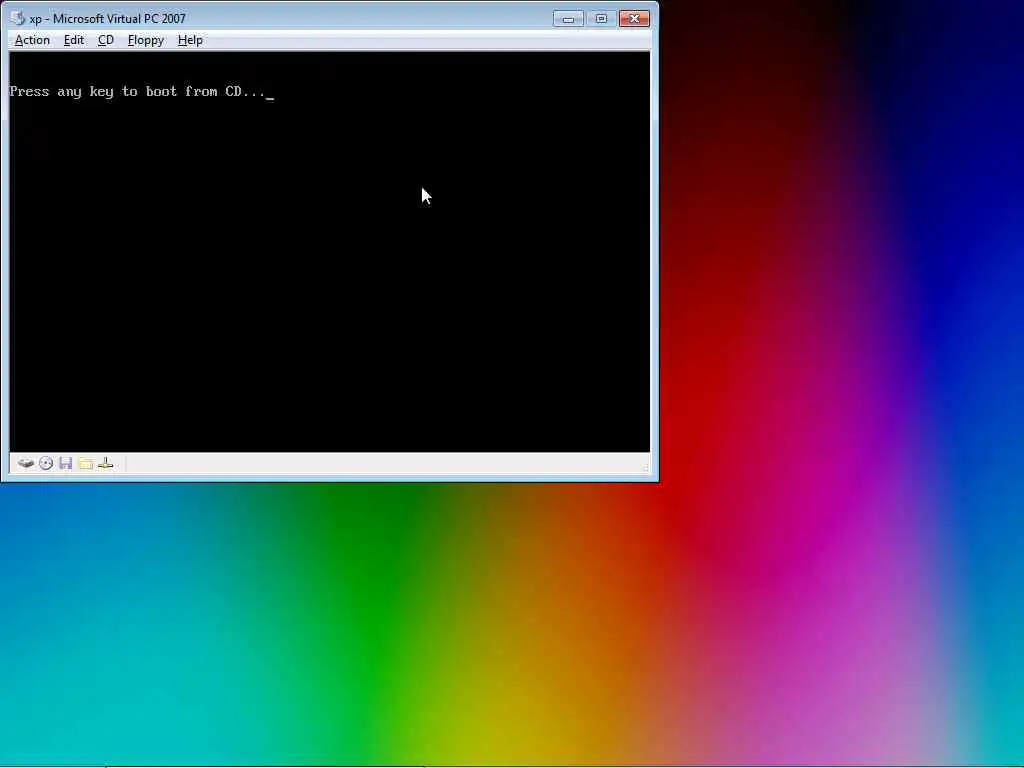The height and width of the screenshot is (768, 1024).
Task: Open the CD menu
Action: [106, 40]
